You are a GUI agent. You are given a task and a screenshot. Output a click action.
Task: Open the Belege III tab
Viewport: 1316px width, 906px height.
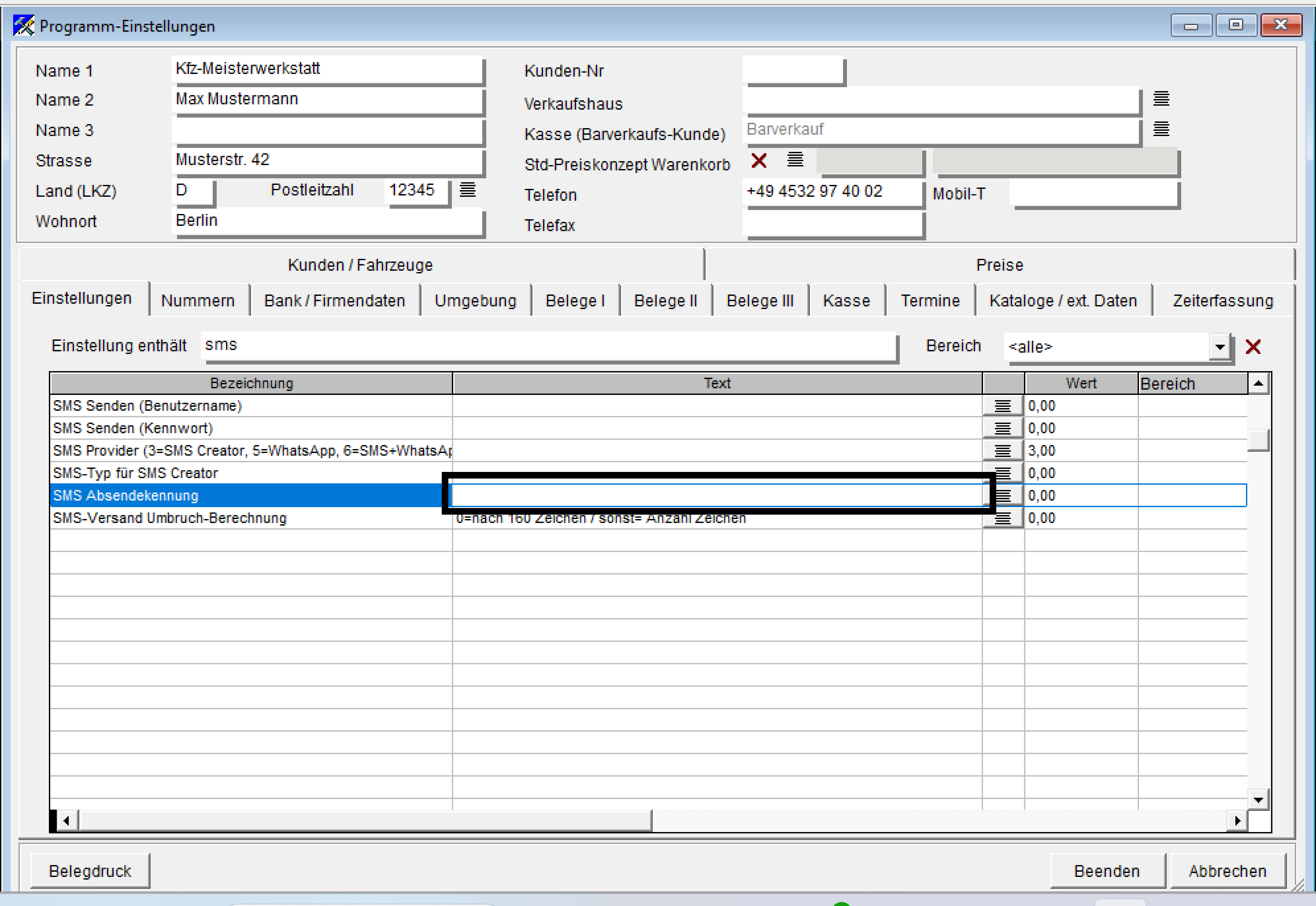coord(760,300)
